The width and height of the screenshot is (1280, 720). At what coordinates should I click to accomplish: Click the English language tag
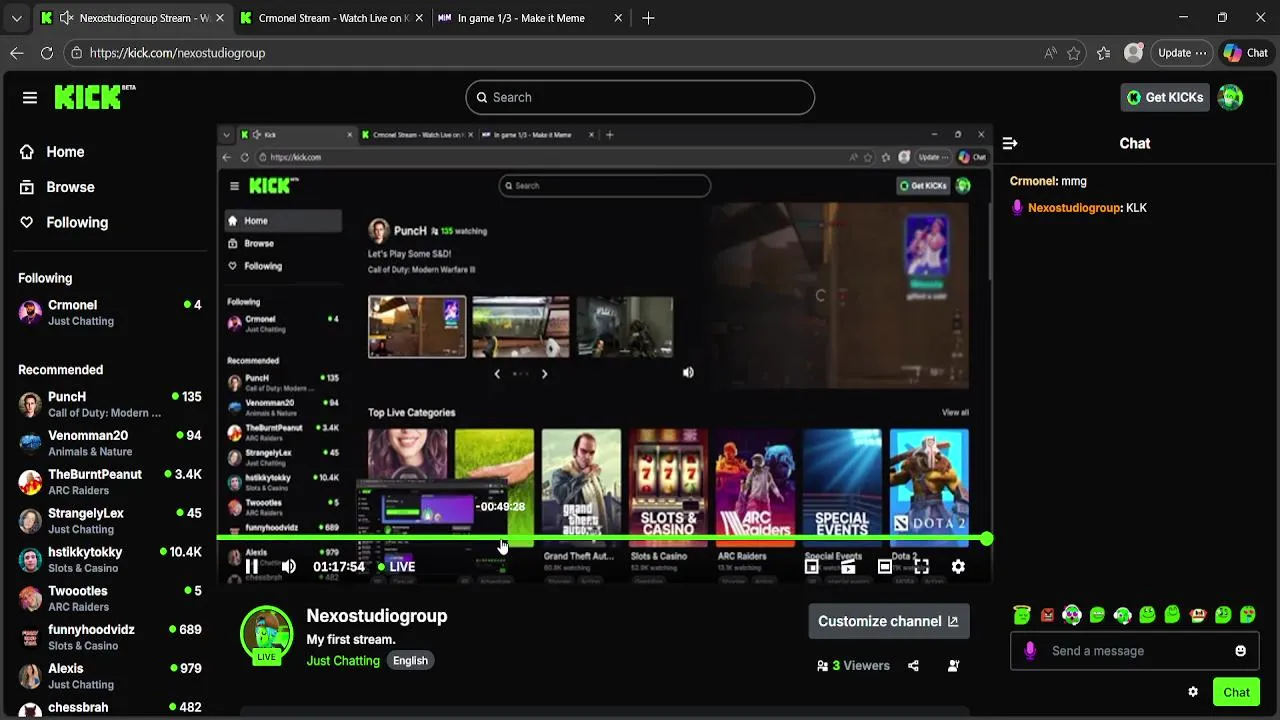(x=410, y=661)
